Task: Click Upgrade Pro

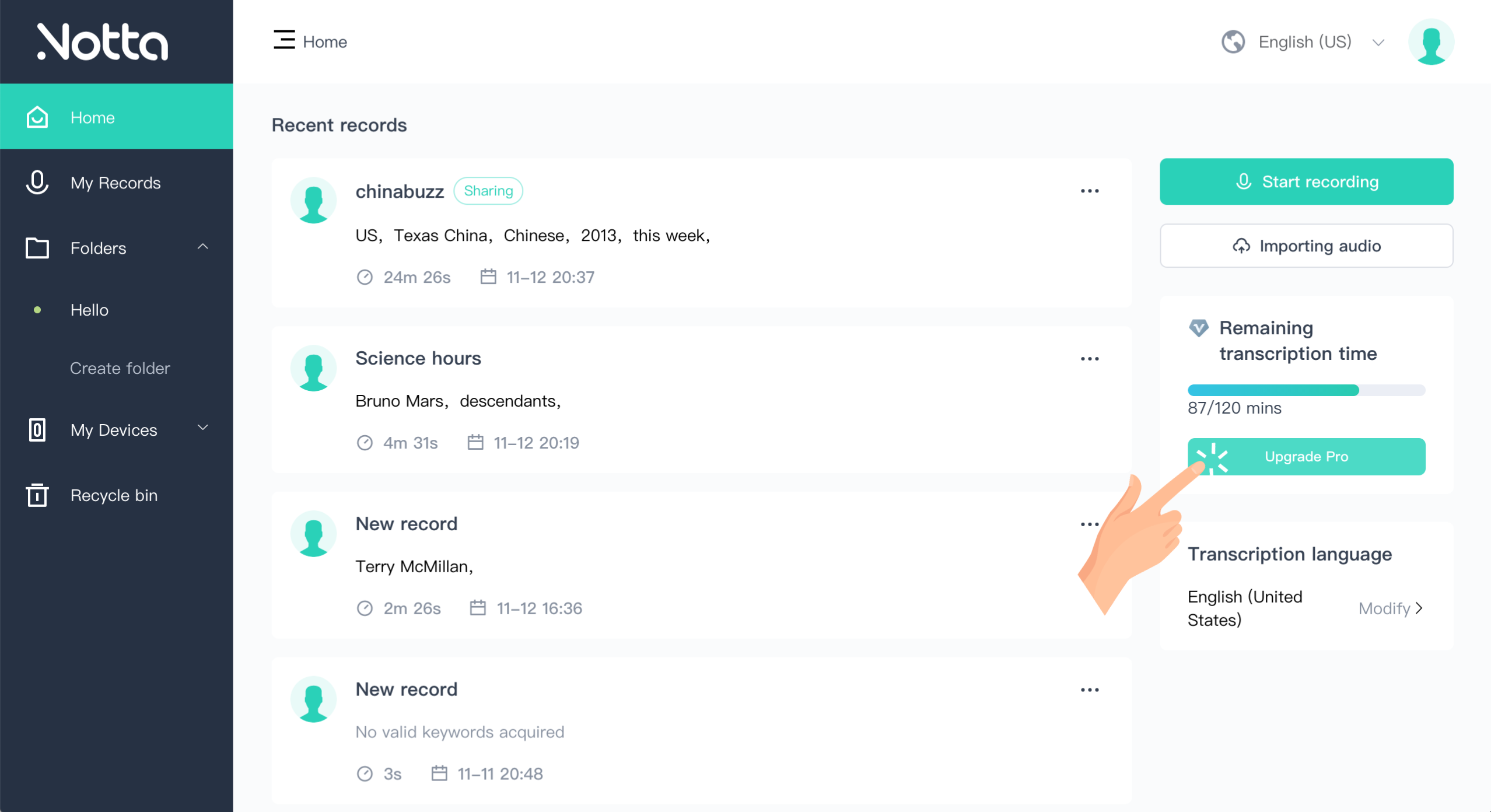Action: click(x=1305, y=457)
